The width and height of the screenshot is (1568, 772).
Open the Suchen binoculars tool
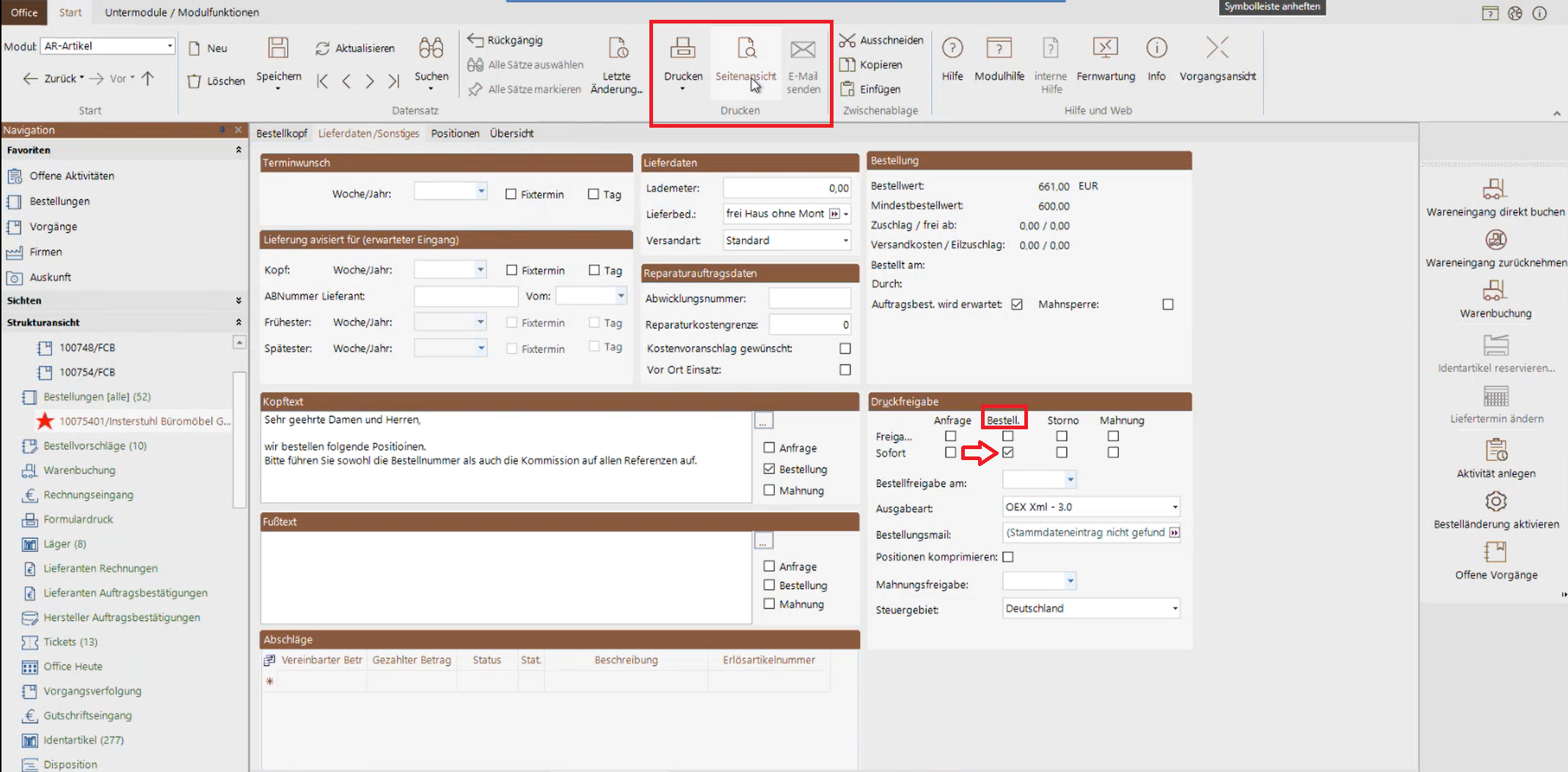click(x=431, y=48)
